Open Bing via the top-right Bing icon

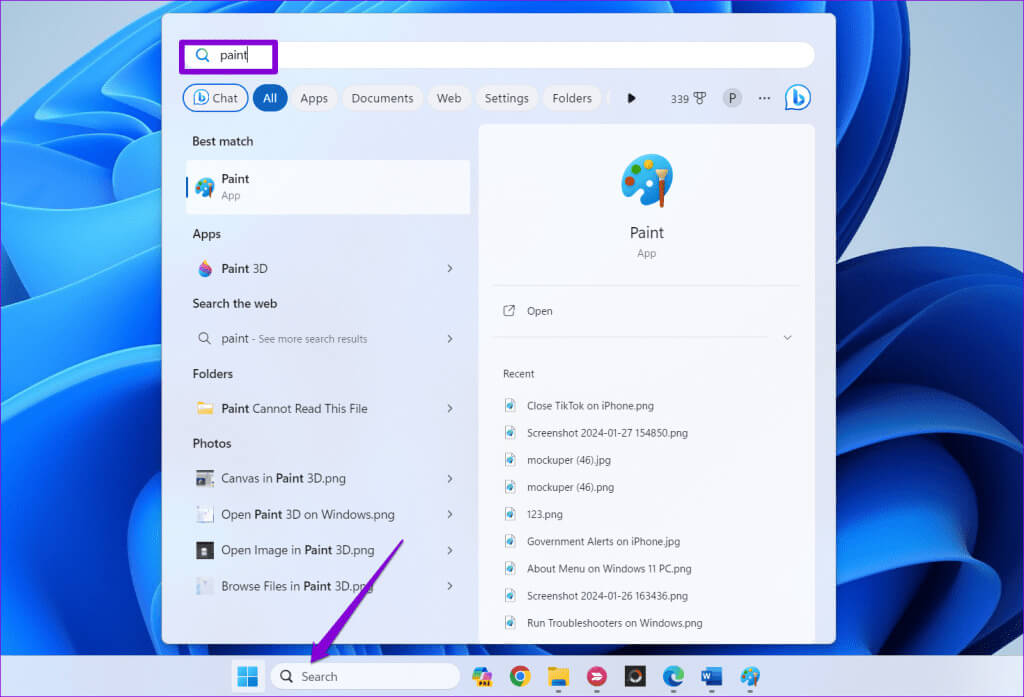[797, 98]
